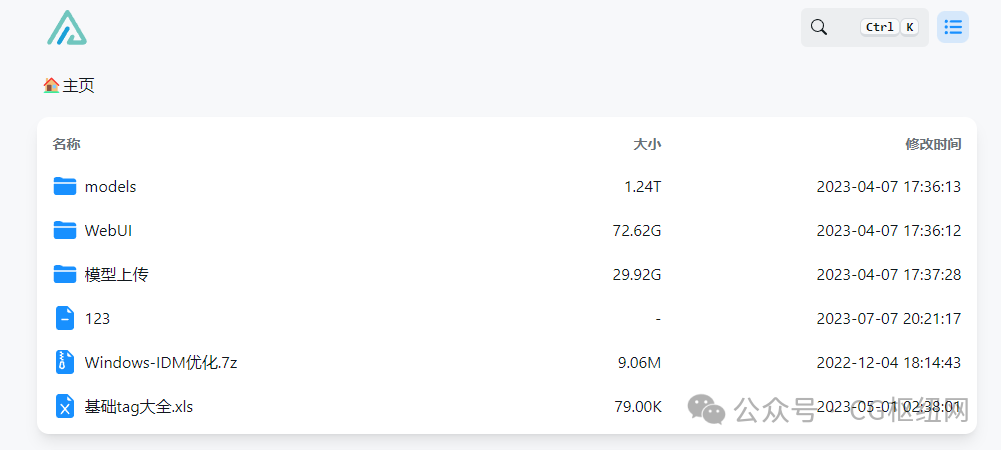Open the WebUI folder icon
The height and width of the screenshot is (450, 1001).
click(65, 230)
